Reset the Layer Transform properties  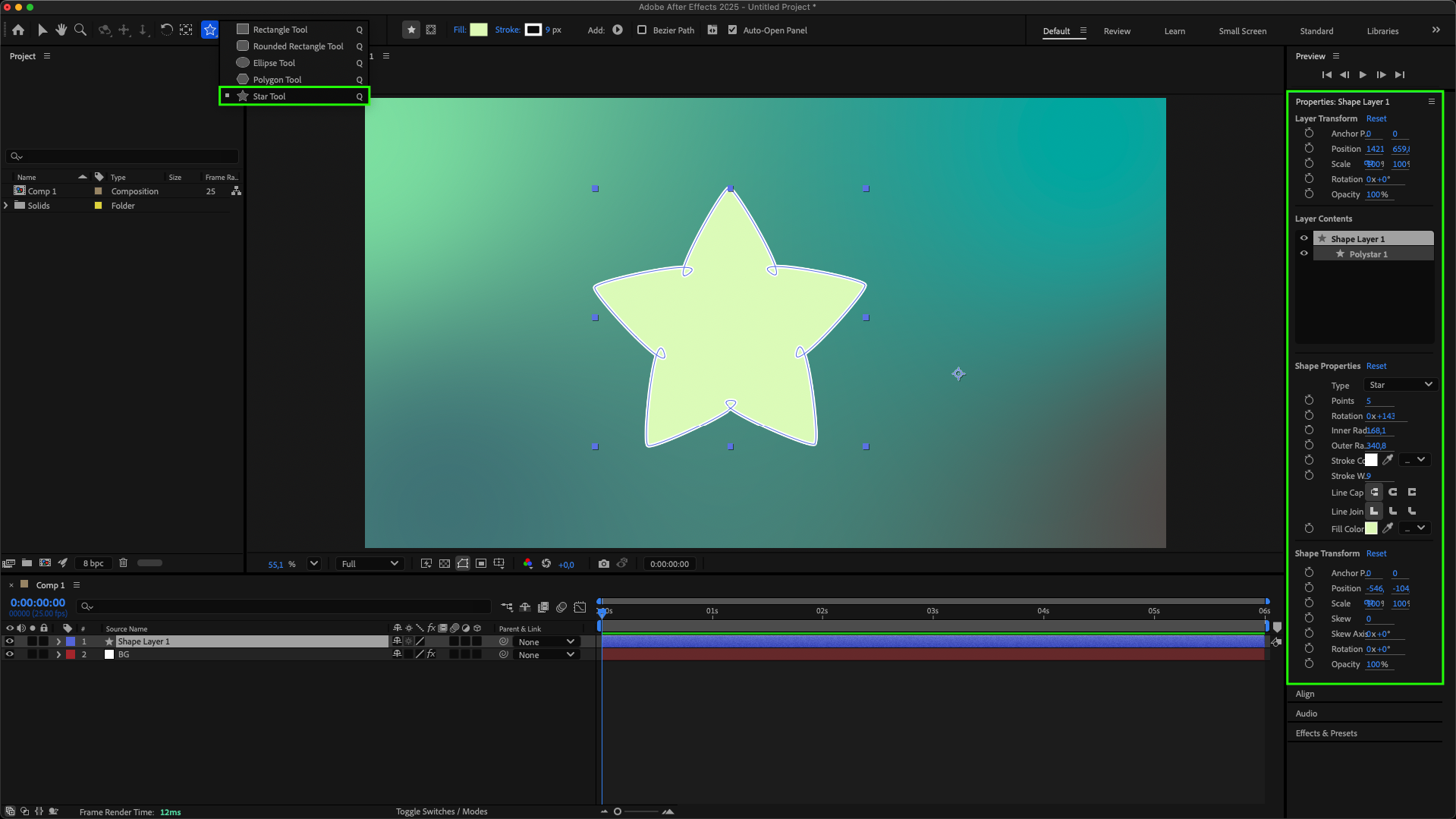click(1376, 118)
